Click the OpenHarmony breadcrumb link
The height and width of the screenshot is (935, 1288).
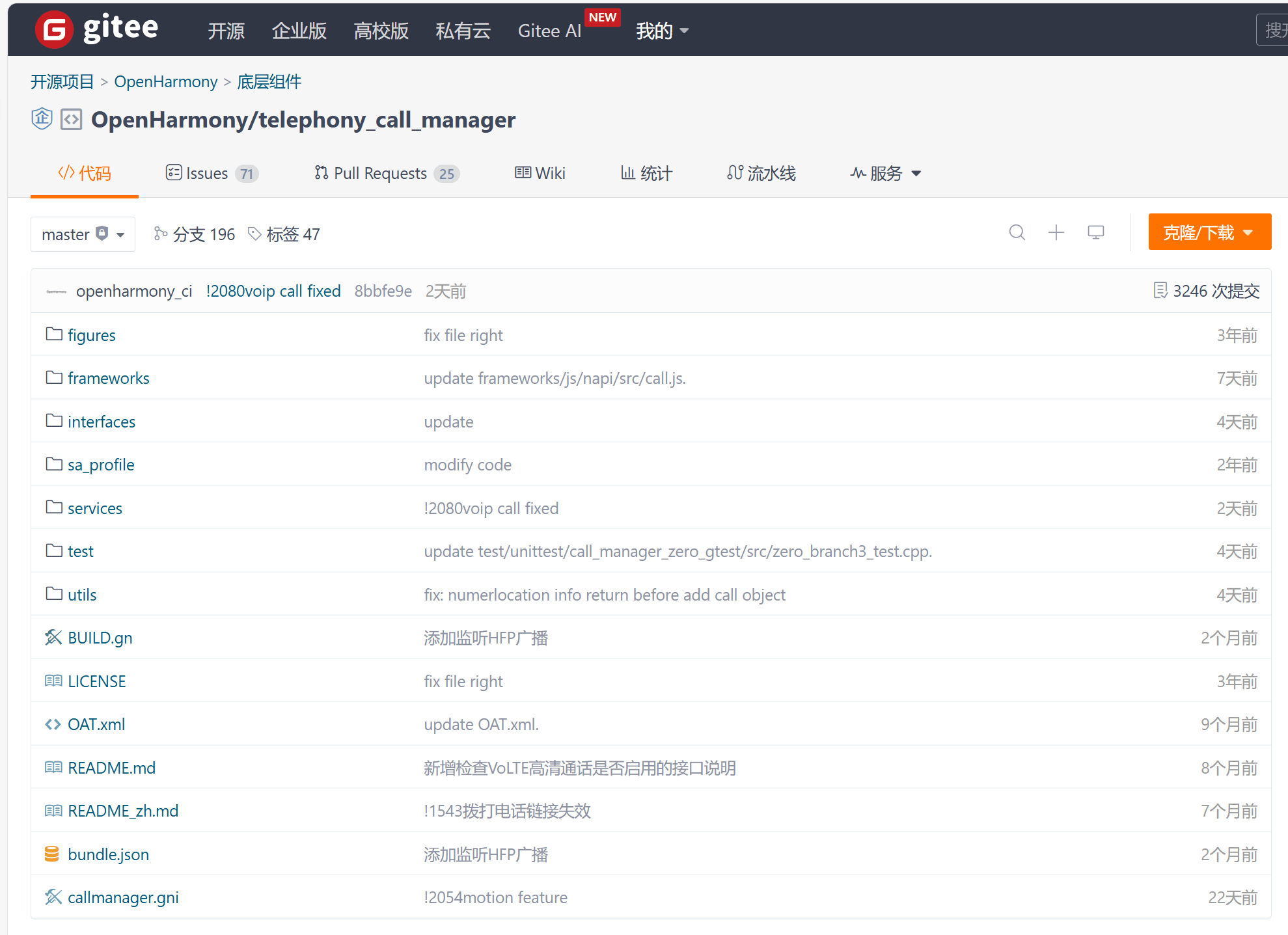tap(166, 81)
